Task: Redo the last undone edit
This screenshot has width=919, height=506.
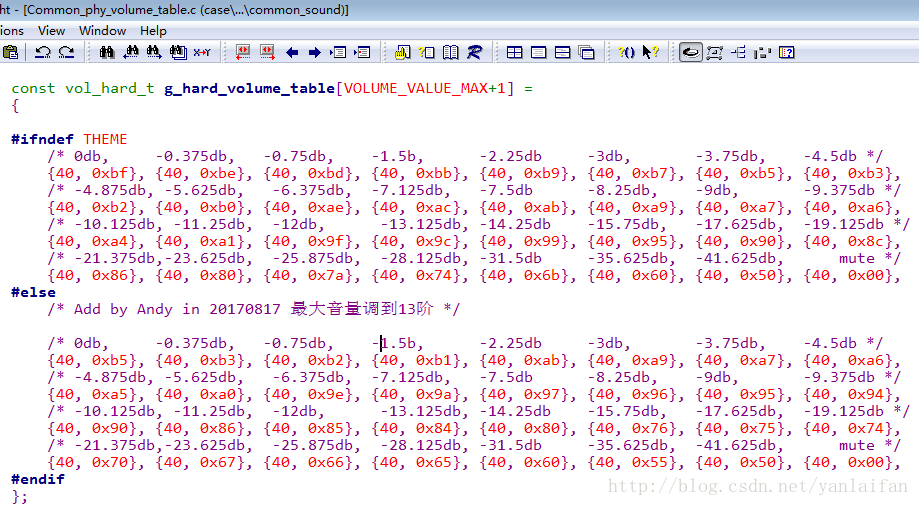Action: pos(66,52)
